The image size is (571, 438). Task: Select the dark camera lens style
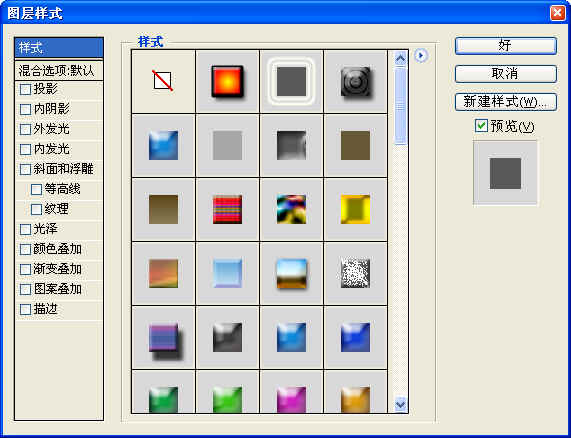click(x=355, y=81)
